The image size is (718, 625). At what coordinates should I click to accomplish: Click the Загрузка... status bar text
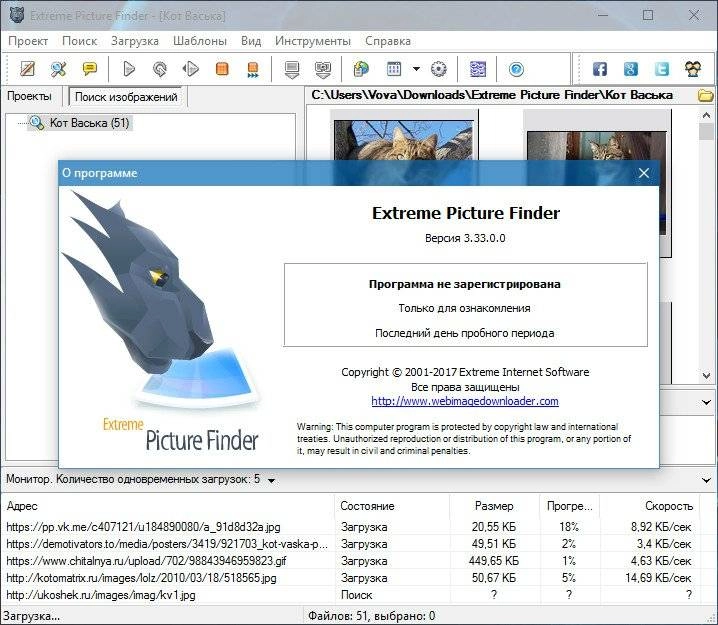(x=31, y=616)
